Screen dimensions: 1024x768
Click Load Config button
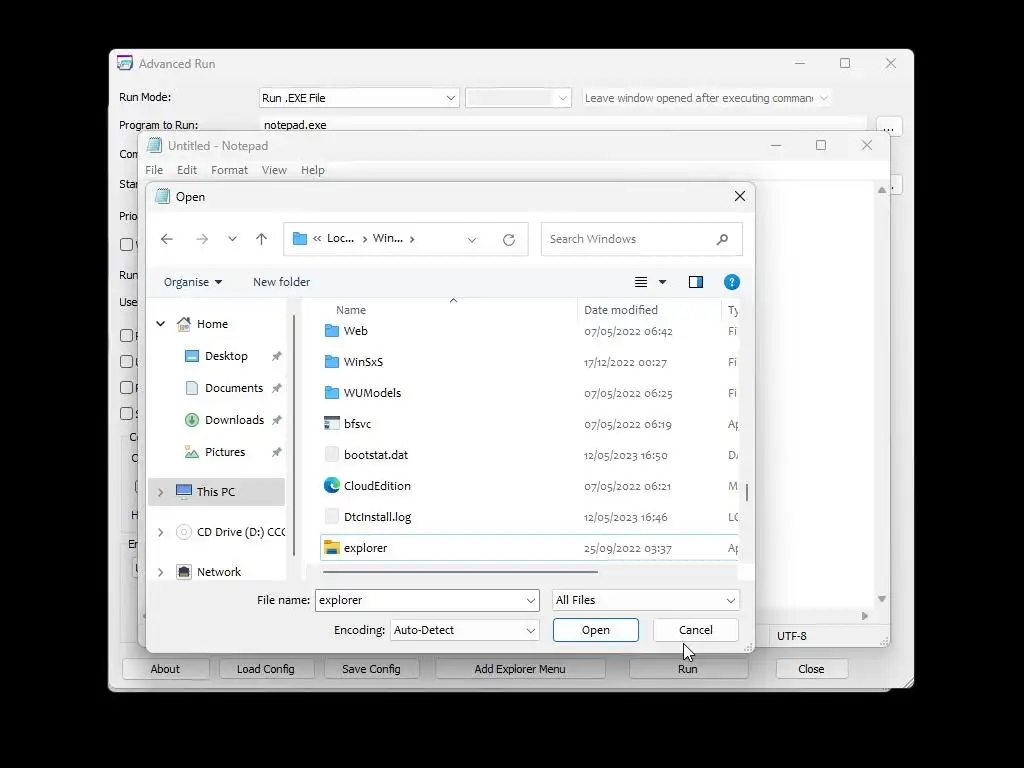266,669
